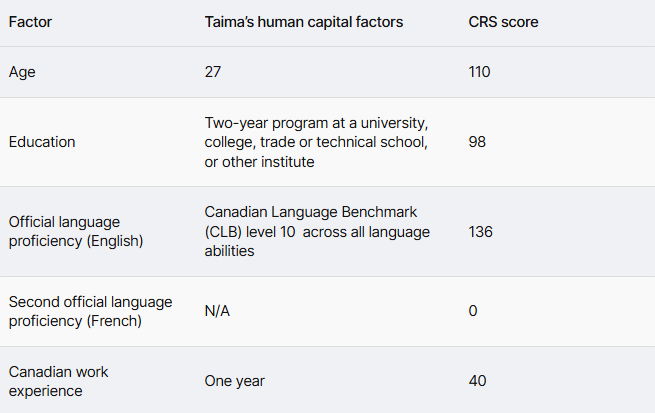The width and height of the screenshot is (655, 413).
Task: Click the CRS score of 98
Action: click(x=477, y=142)
